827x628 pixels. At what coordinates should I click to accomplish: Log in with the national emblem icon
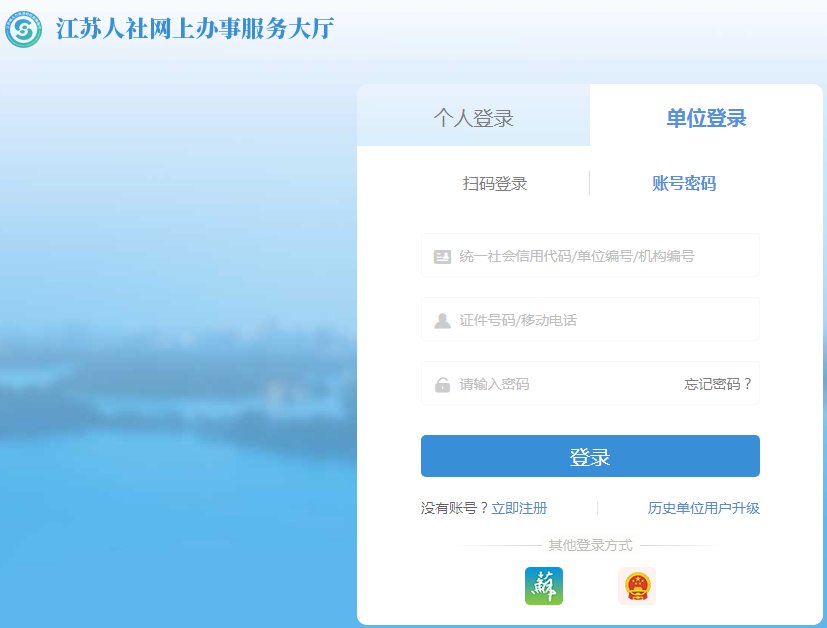pos(637,586)
